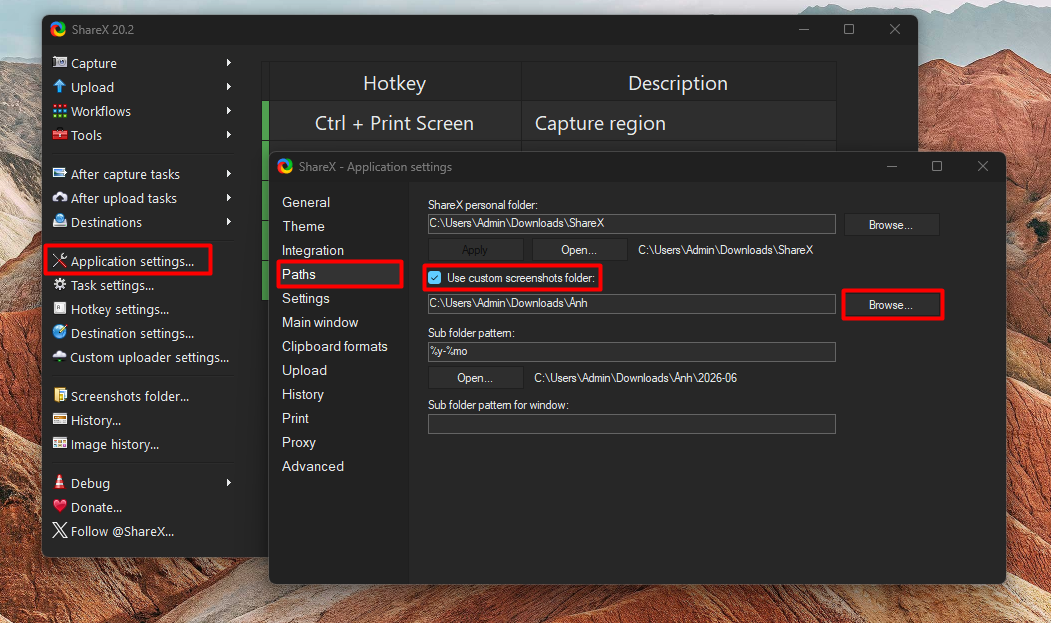Open the Upload tab in Application settings

(304, 370)
